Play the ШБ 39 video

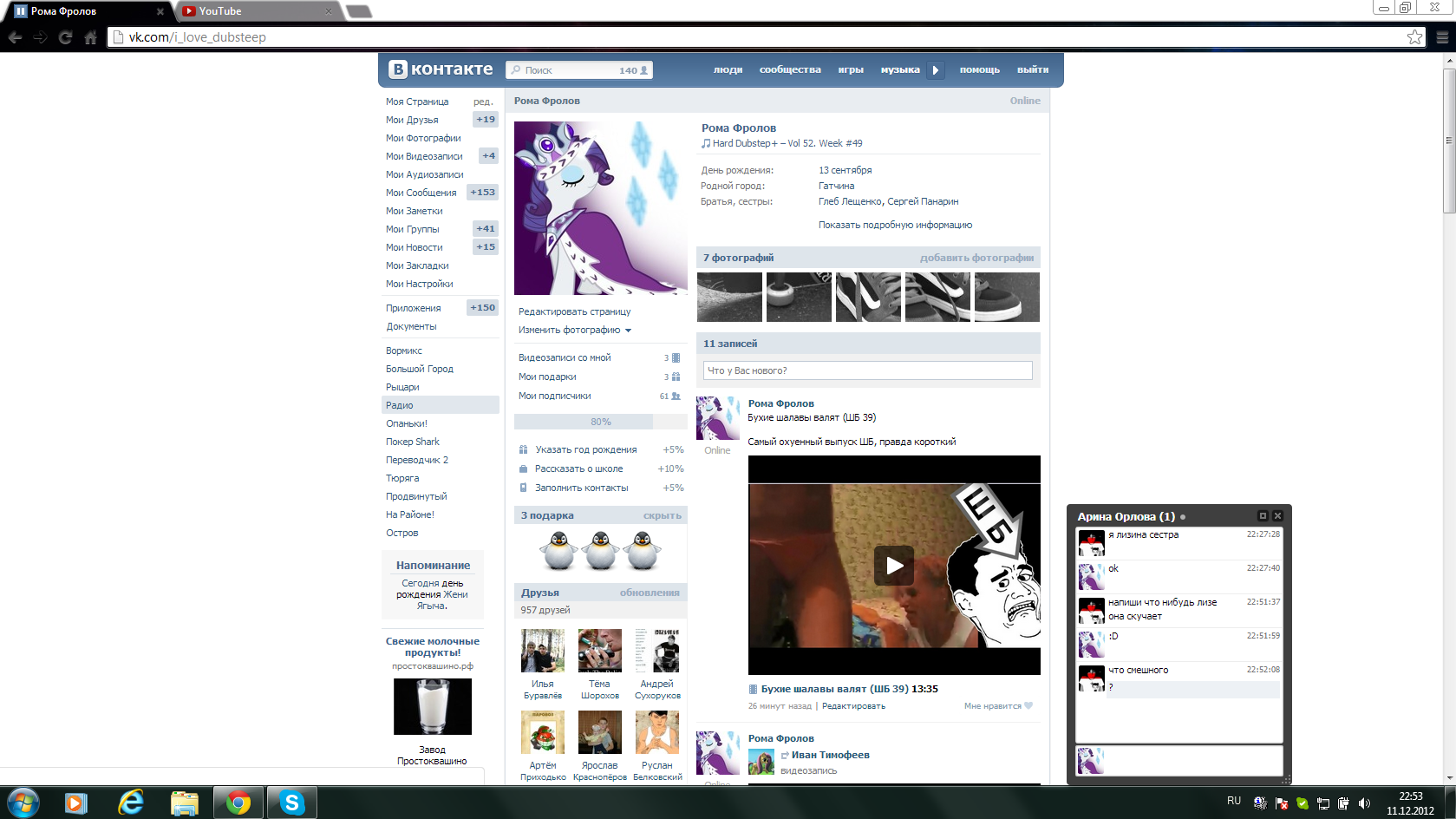coord(894,566)
